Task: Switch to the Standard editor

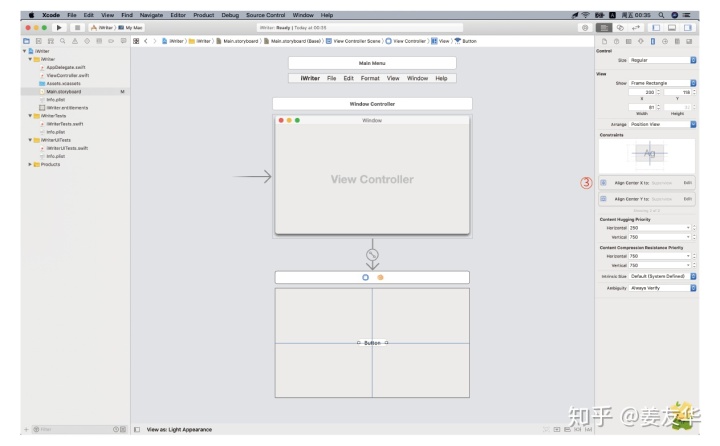Action: (604, 28)
